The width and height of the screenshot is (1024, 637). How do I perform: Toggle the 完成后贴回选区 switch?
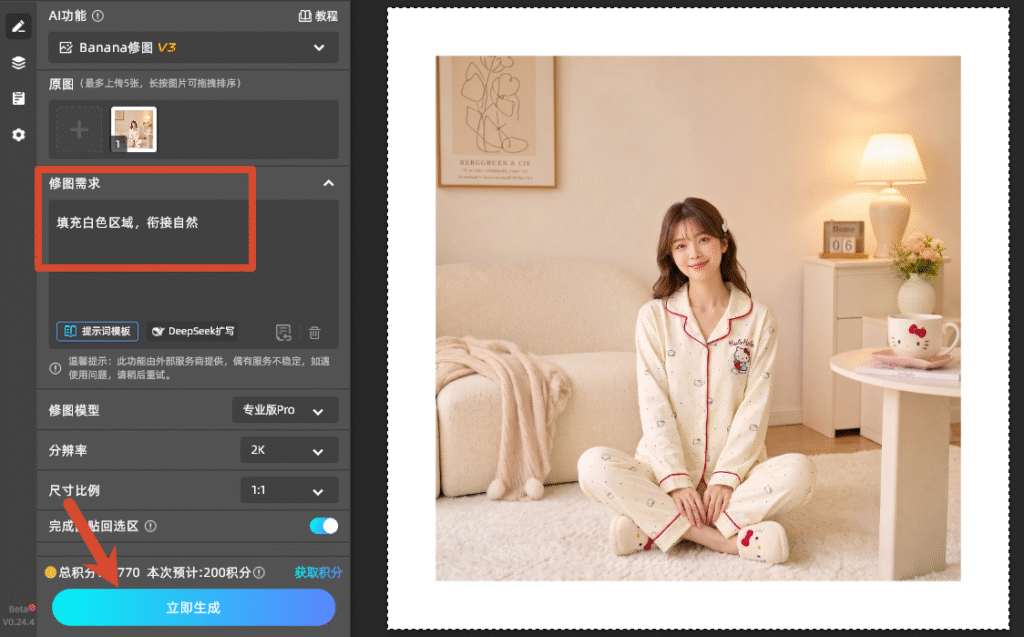click(324, 526)
